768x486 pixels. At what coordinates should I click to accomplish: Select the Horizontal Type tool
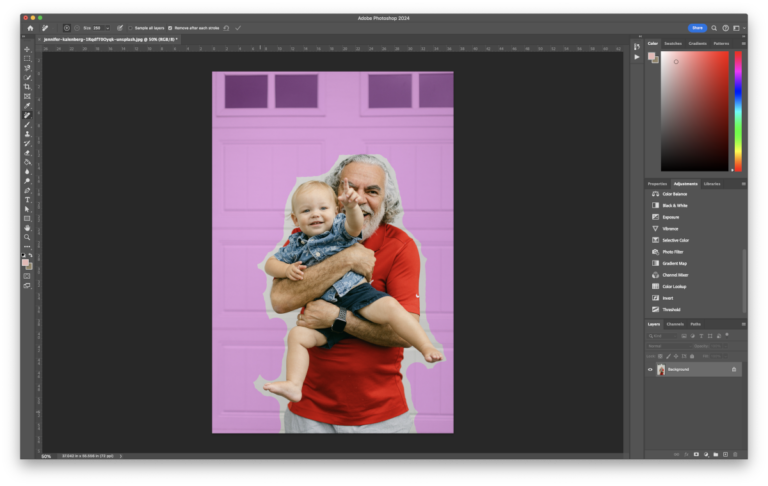tap(27, 200)
